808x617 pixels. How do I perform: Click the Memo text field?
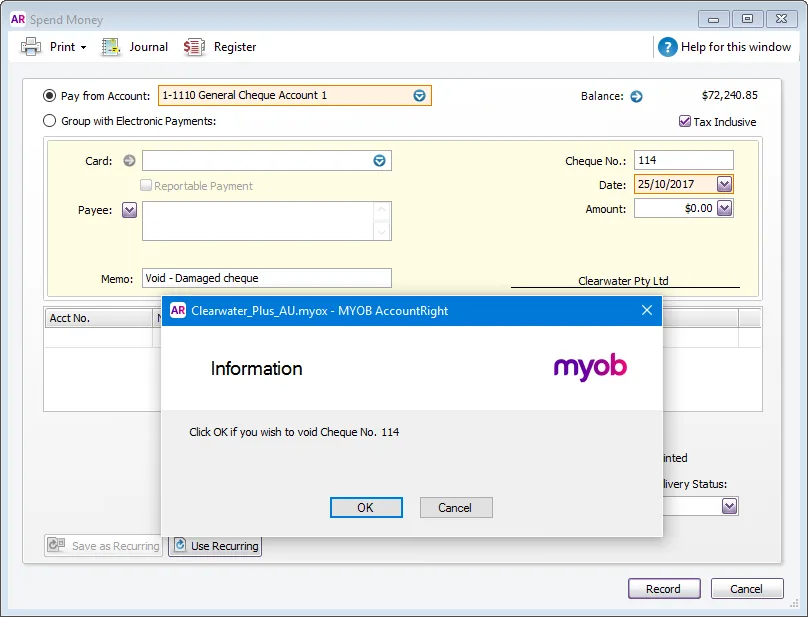[266, 278]
